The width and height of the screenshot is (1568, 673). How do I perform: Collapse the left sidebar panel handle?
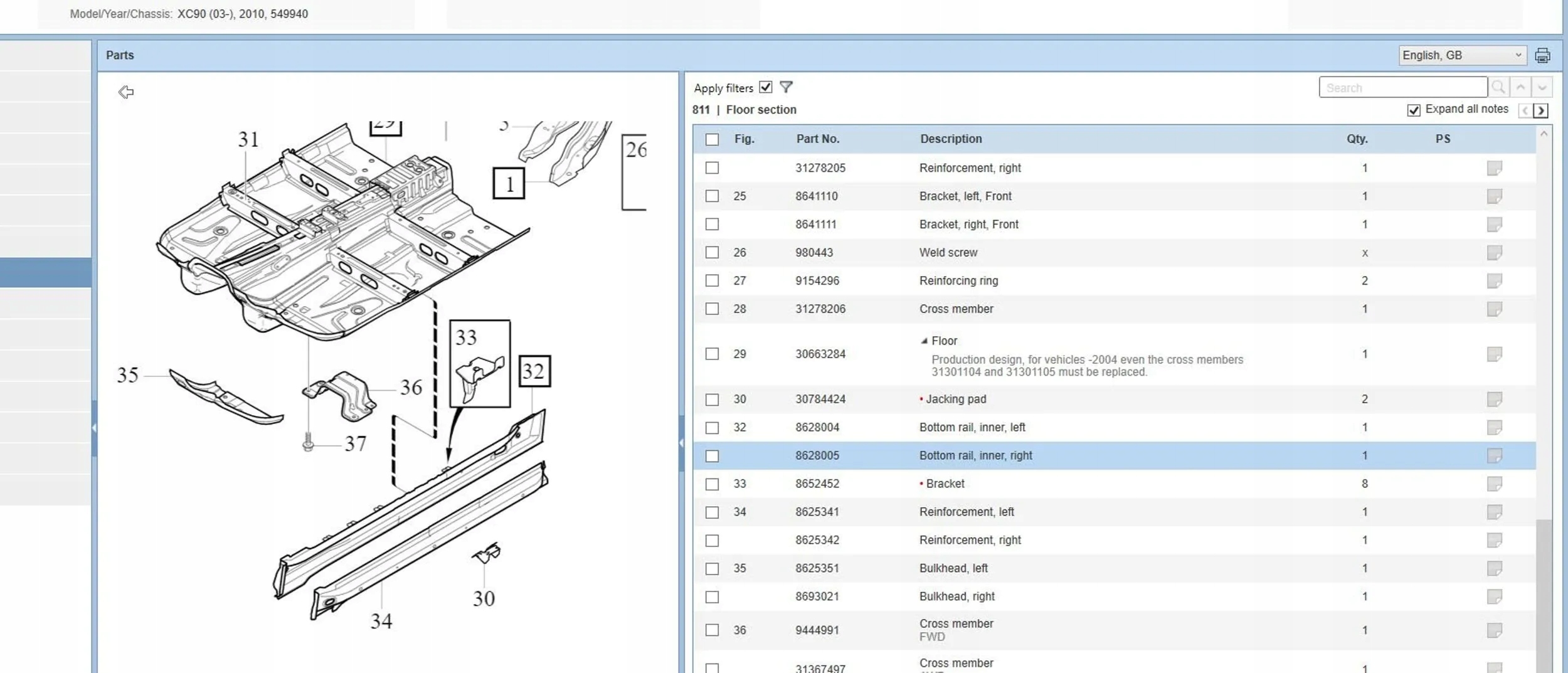click(94, 428)
